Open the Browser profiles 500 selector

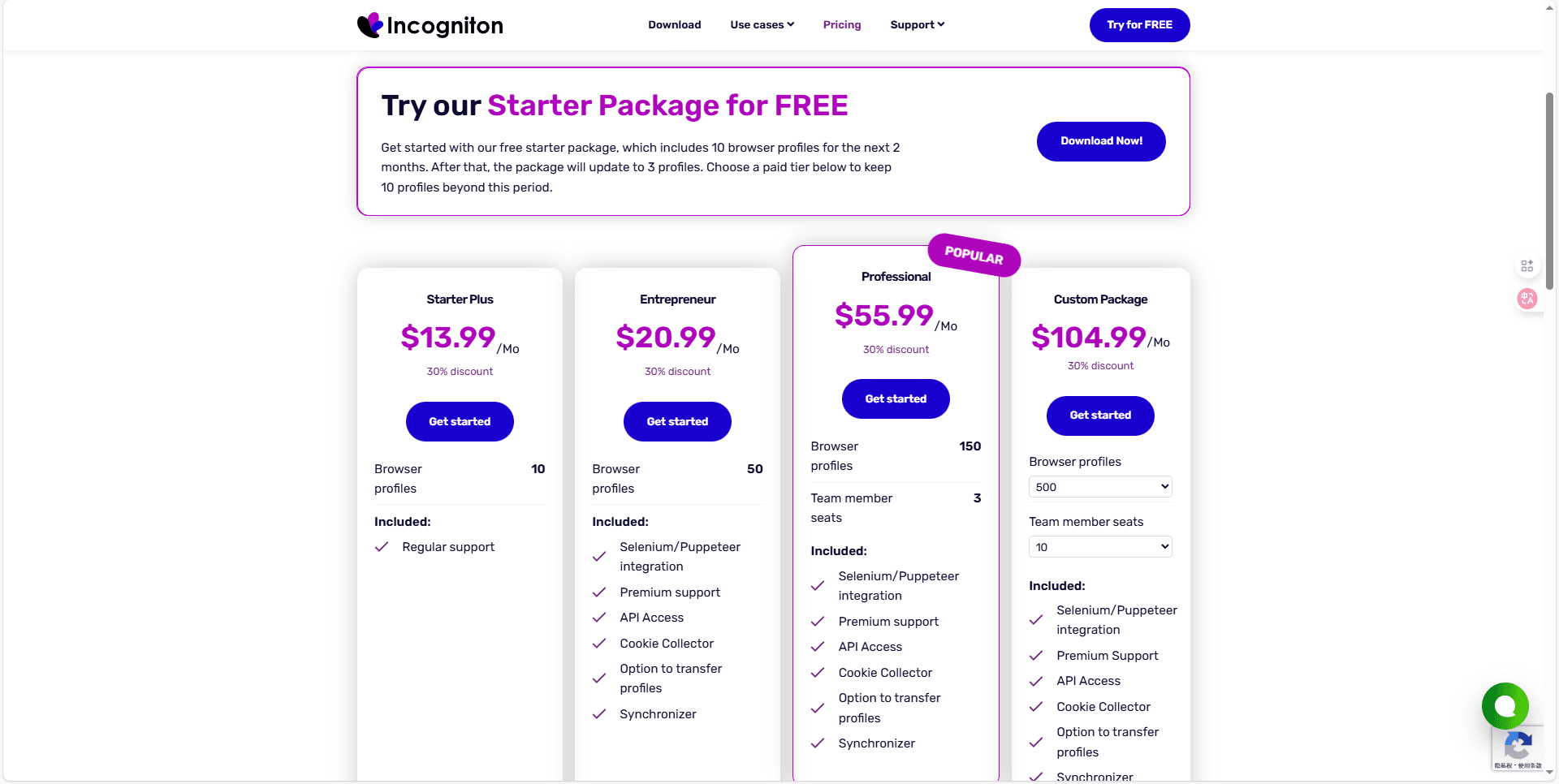click(1100, 486)
